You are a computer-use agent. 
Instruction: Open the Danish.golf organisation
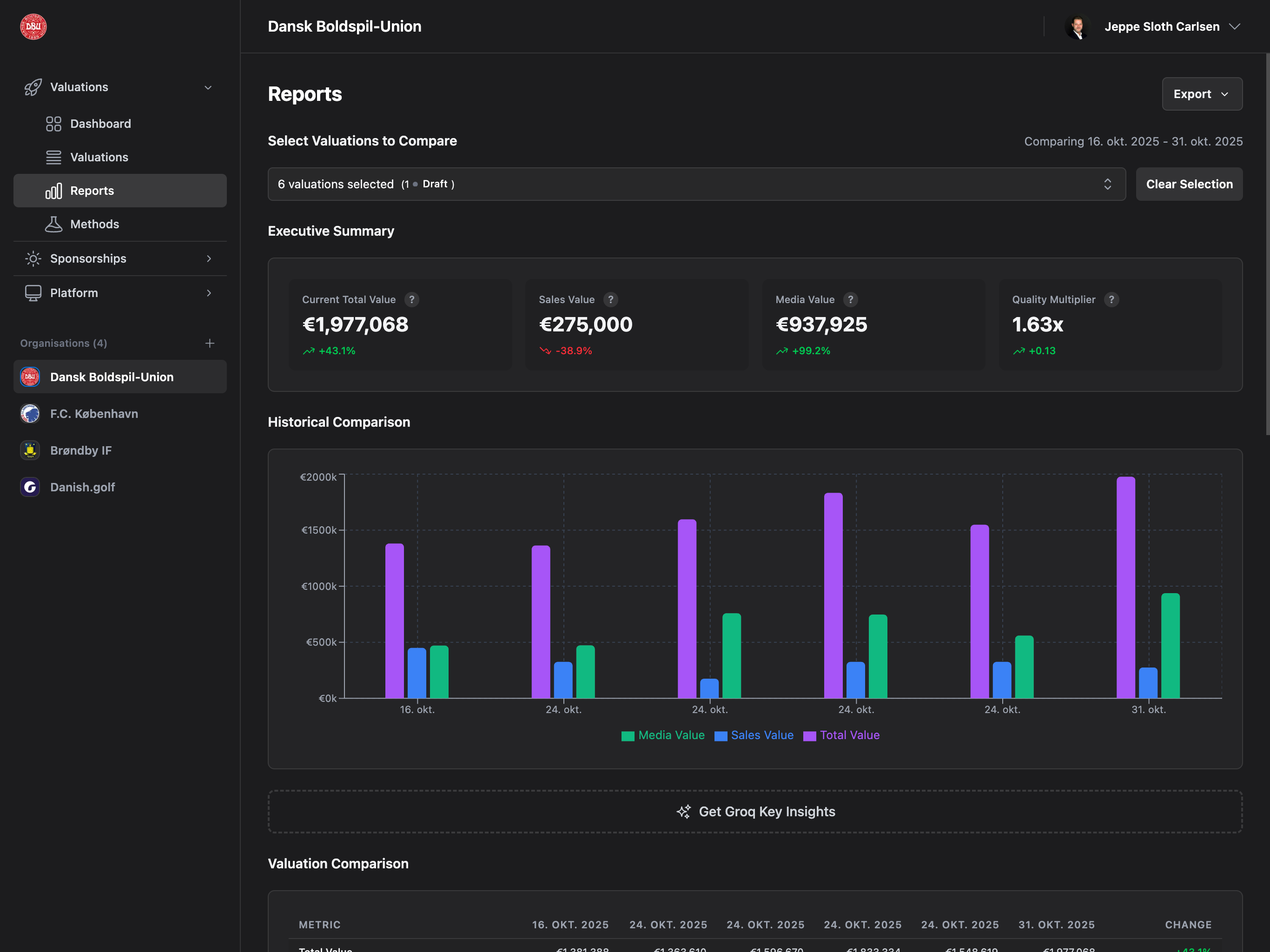pos(83,487)
